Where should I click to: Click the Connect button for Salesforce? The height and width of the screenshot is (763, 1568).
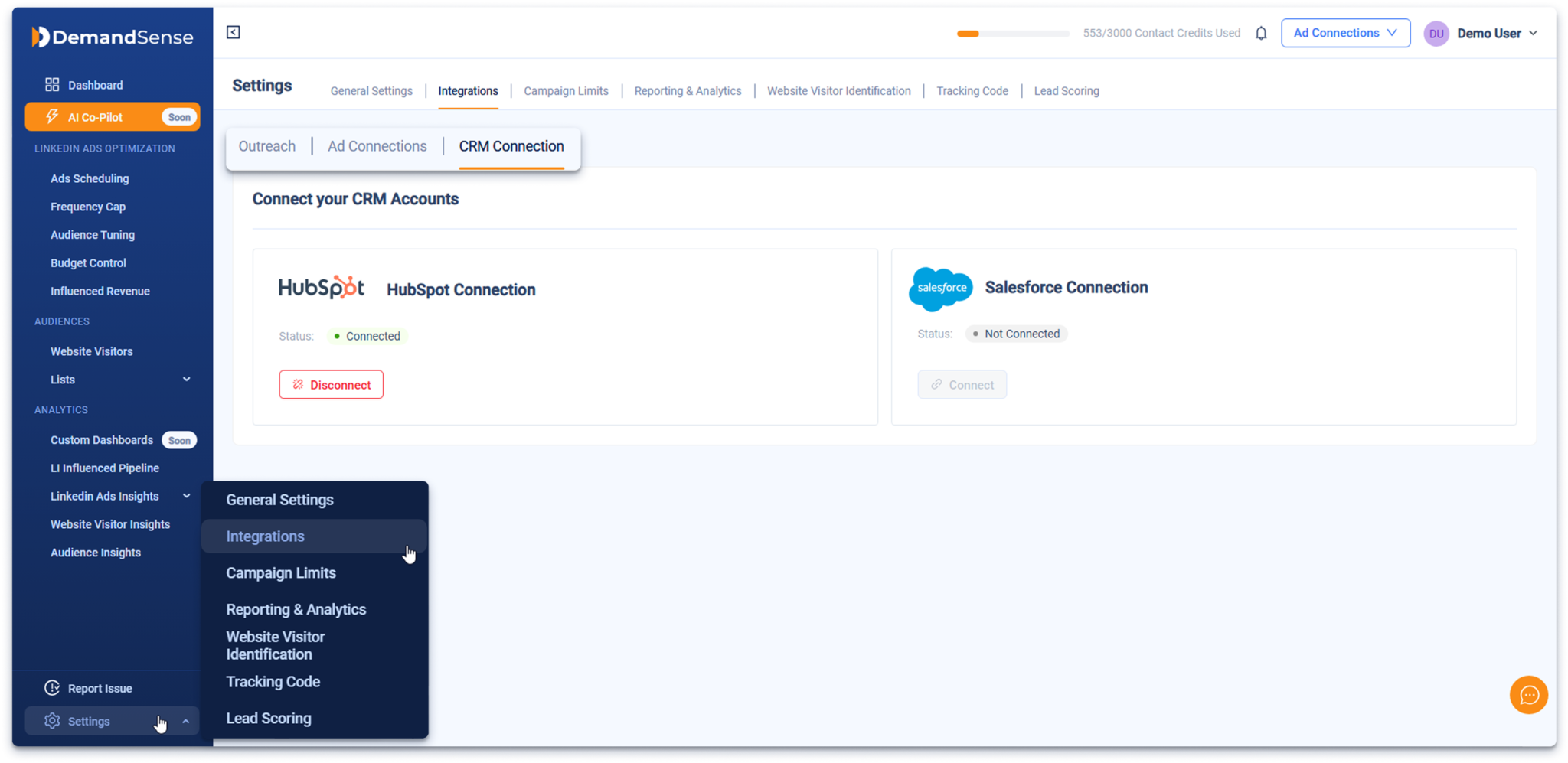962,384
